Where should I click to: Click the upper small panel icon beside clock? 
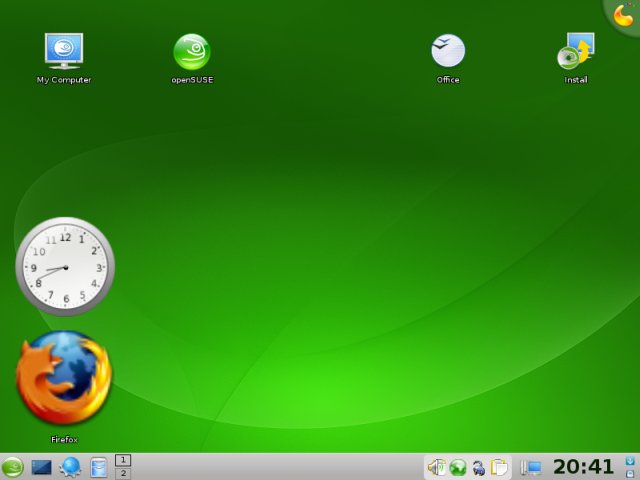(630, 461)
